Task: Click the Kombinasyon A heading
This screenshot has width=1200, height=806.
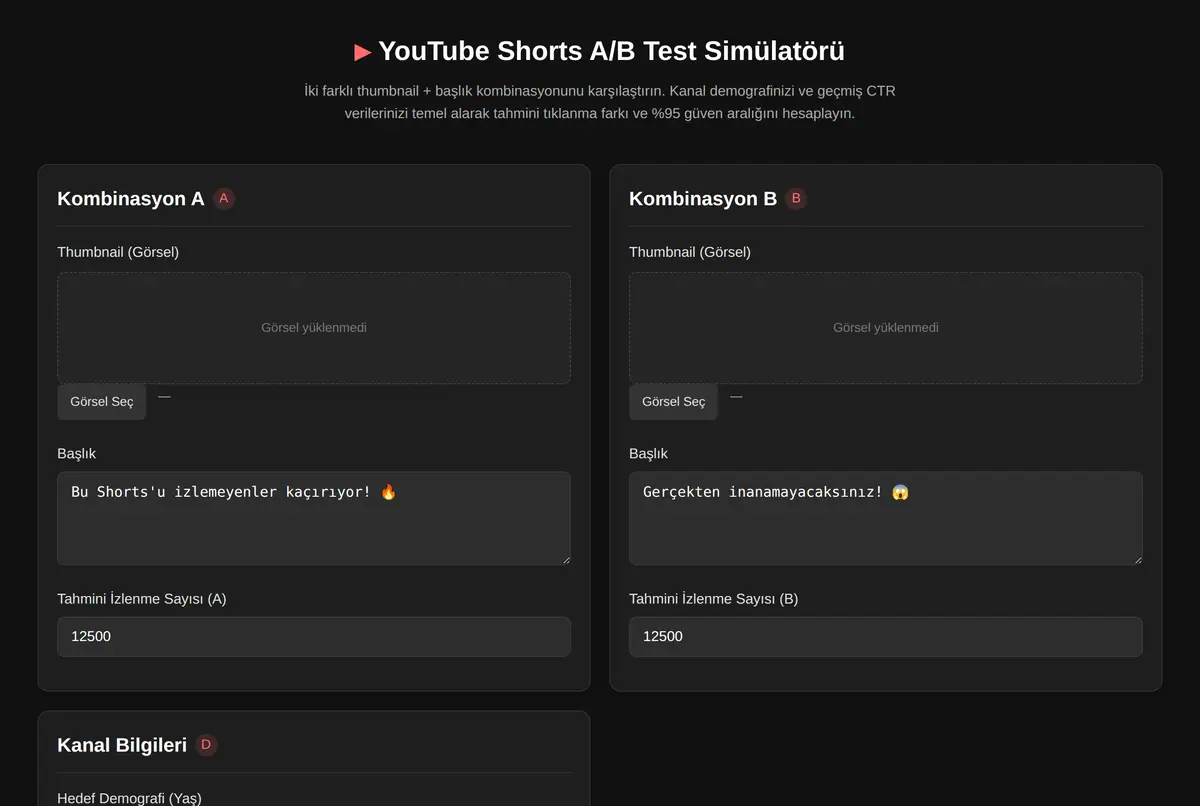Action: tap(131, 198)
